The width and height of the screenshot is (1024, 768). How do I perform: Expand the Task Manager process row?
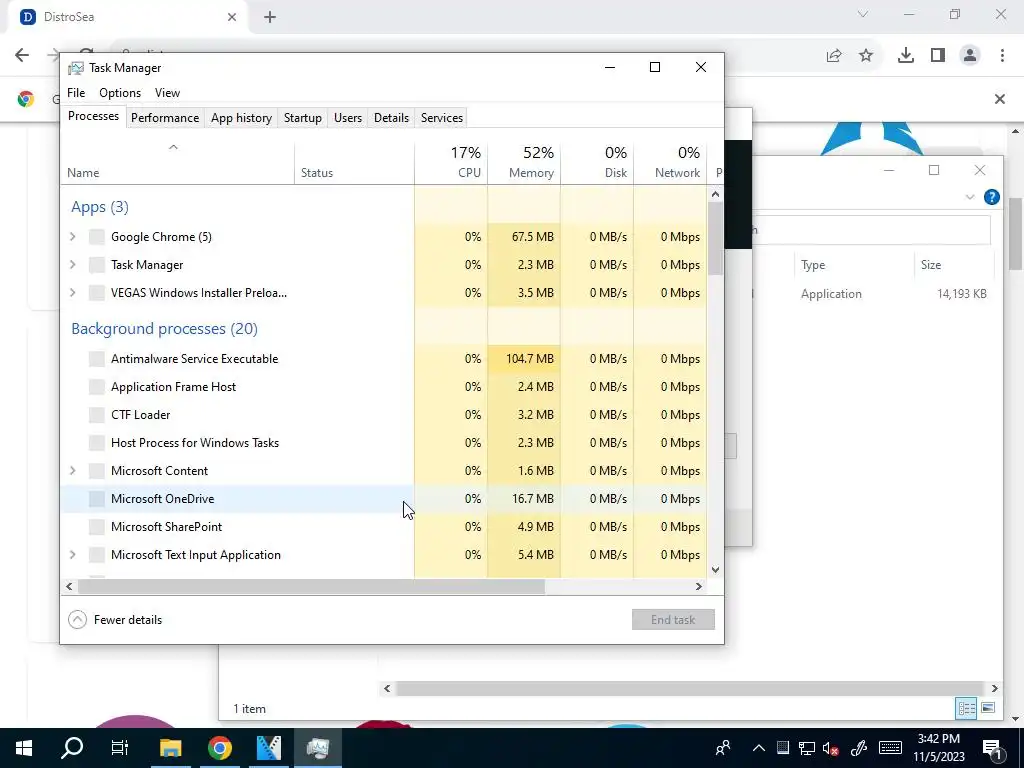tap(72, 264)
